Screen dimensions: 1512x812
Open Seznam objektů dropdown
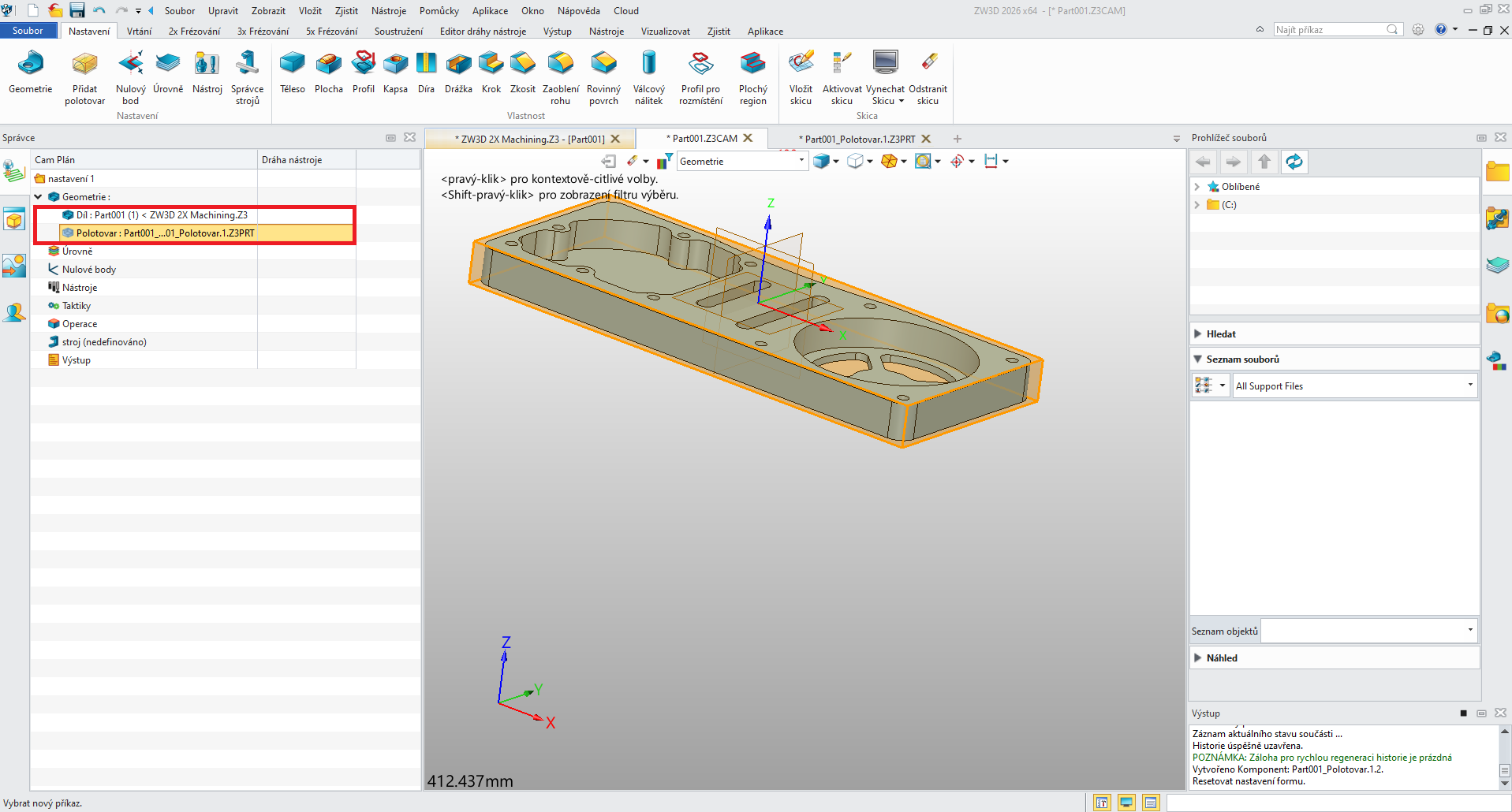[1368, 631]
